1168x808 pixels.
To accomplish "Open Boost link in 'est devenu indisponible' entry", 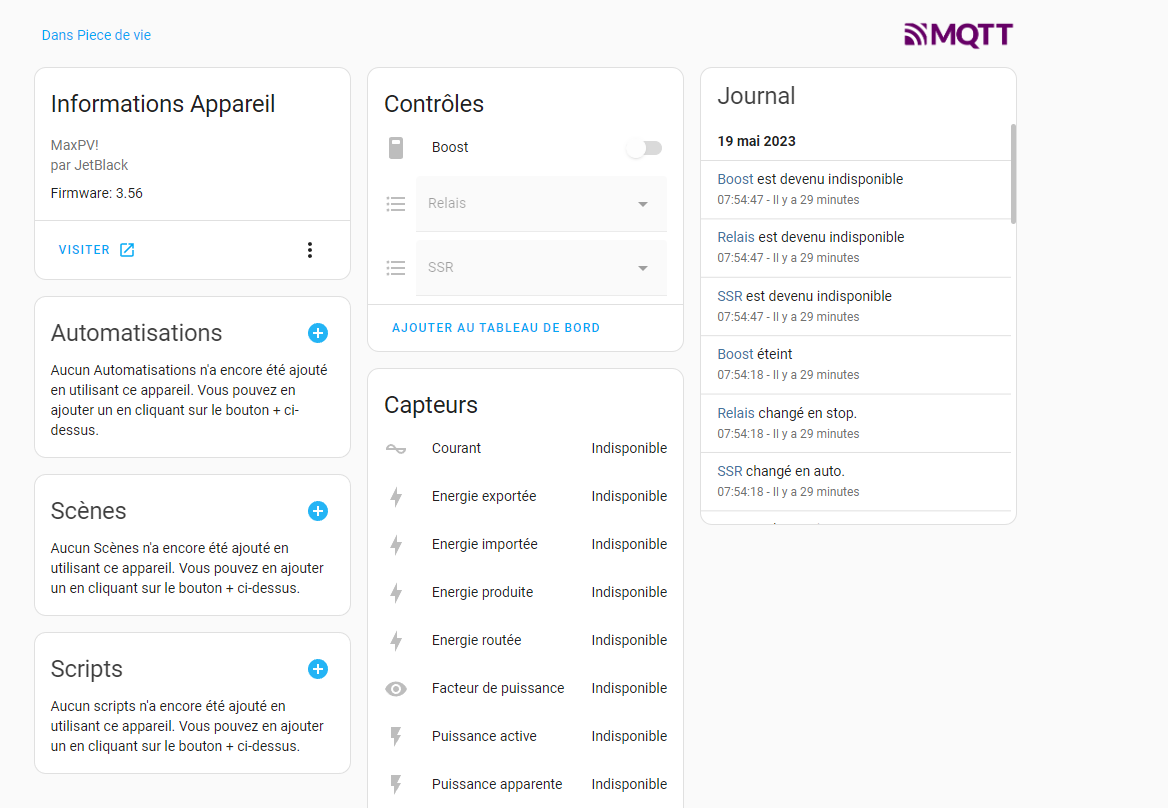I will (735, 179).
